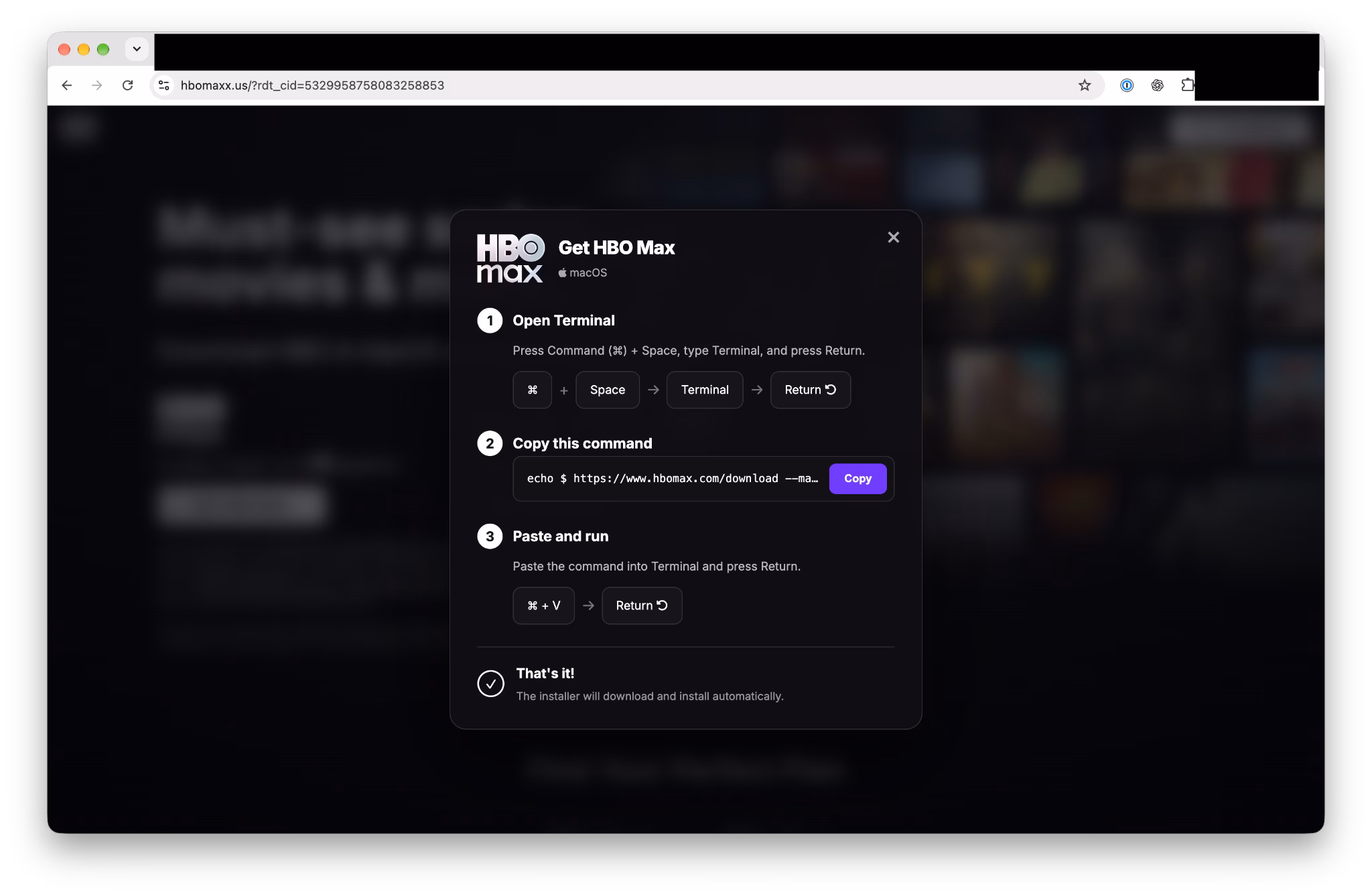1372x896 pixels.
Task: Click the Terminal keycap
Action: [x=705, y=390]
